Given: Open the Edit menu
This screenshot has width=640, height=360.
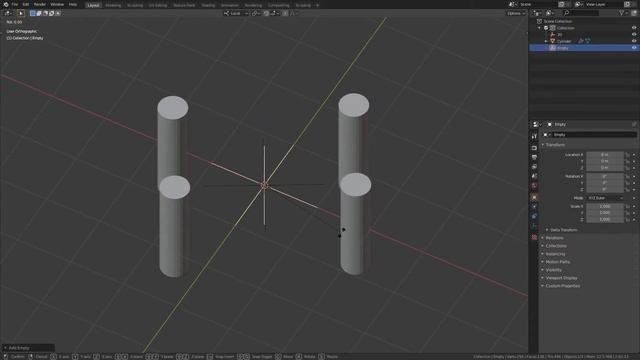Looking at the screenshot, I should pos(26,4).
